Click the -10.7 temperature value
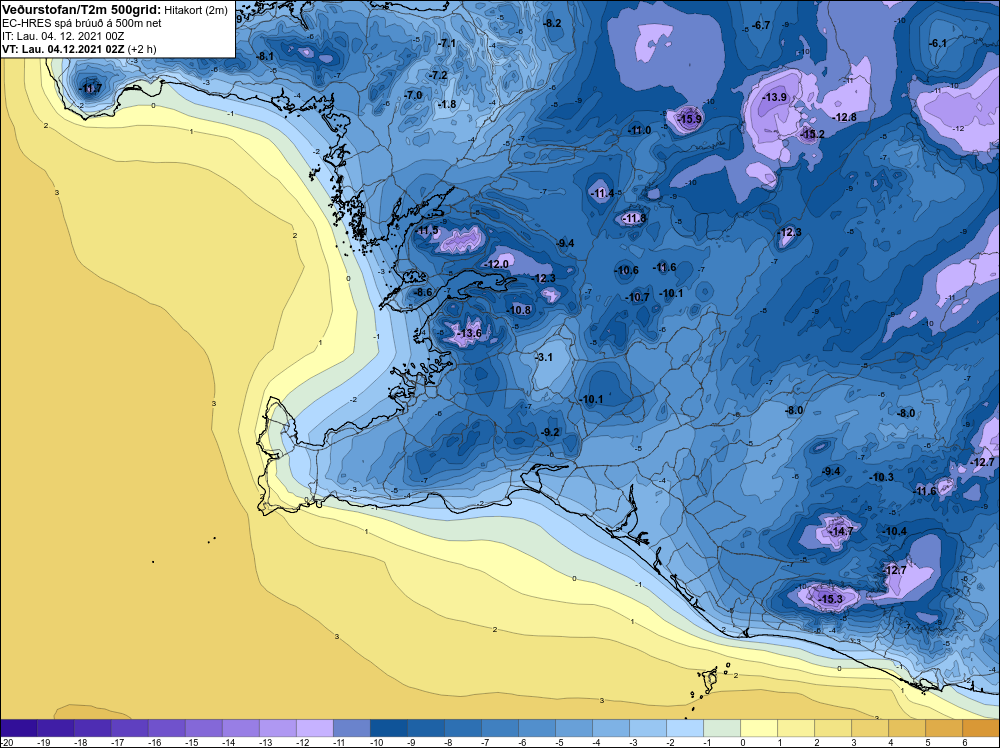The width and height of the screenshot is (1000, 748). point(637,297)
